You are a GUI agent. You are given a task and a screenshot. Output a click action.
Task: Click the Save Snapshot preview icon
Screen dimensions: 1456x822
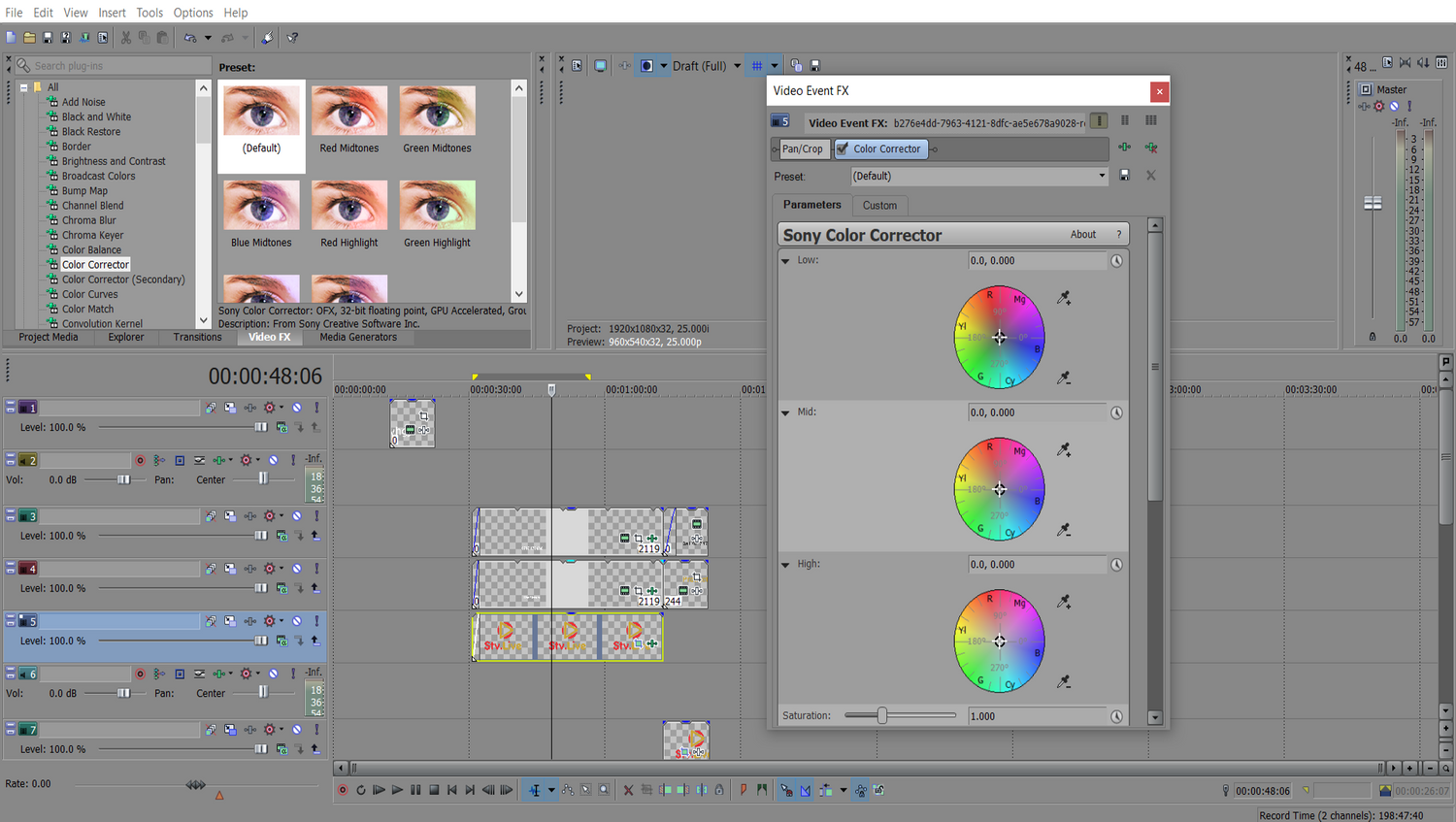814,66
